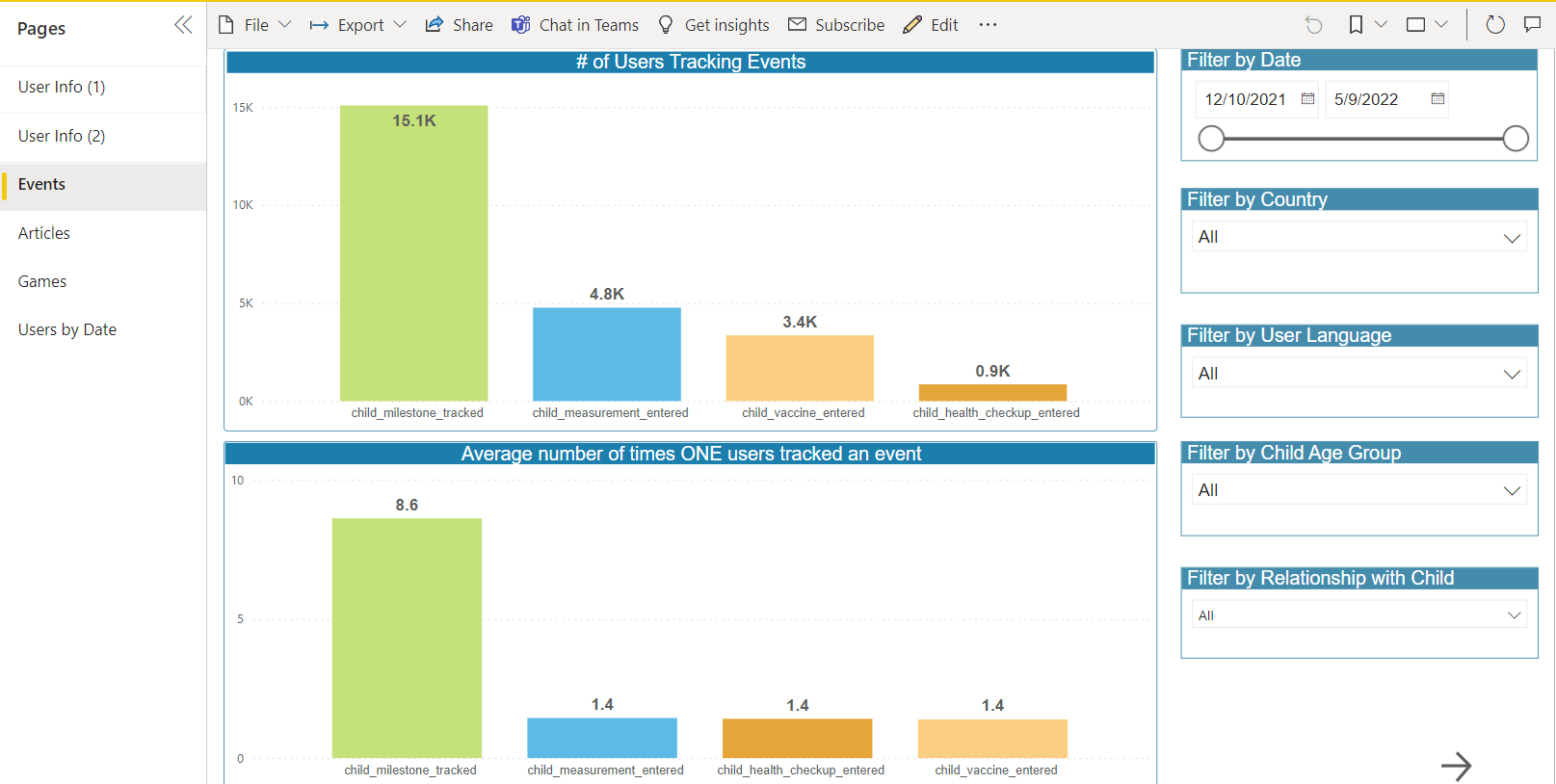Viewport: 1556px width, 784px height.
Task: Click '# of Users Tracking Events' chart title
Action: point(691,63)
